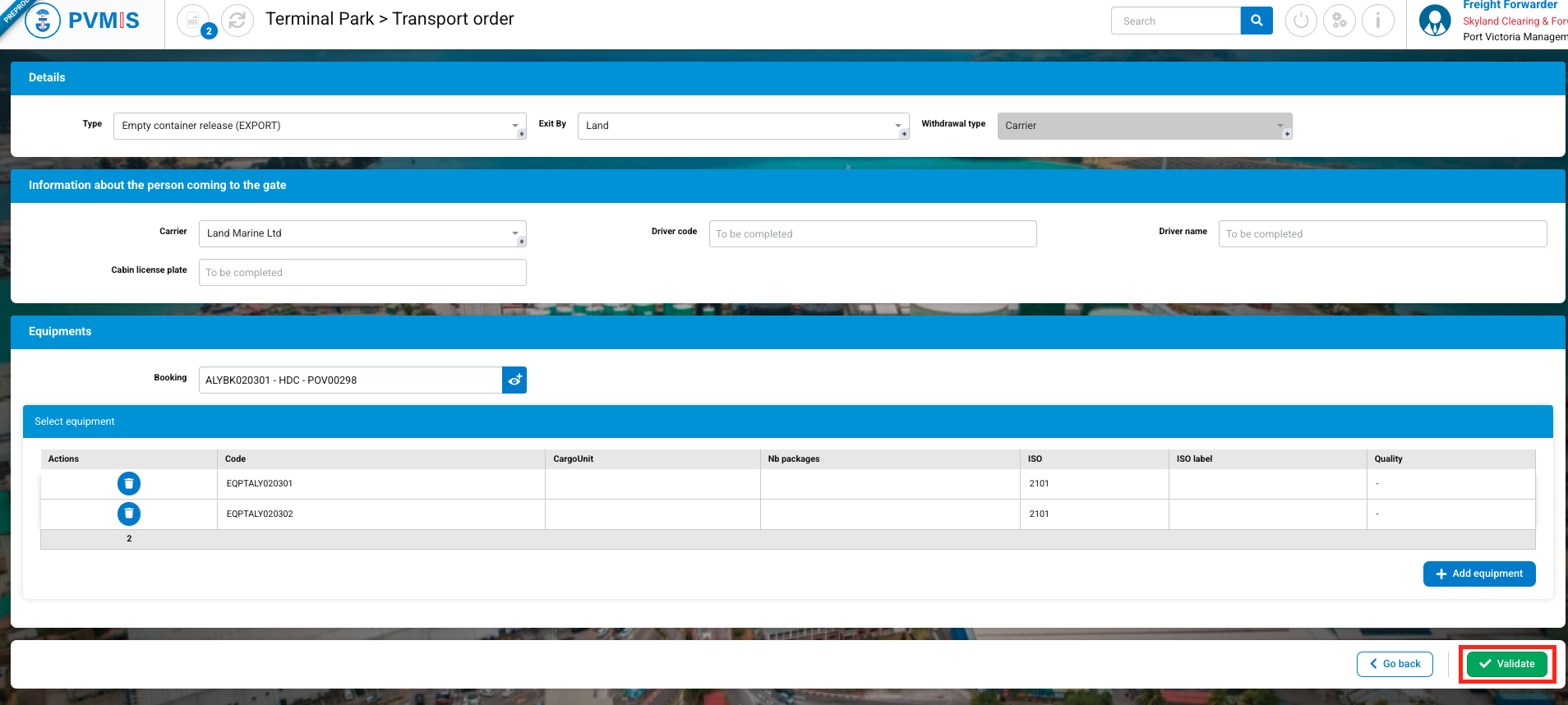Open the user profile avatar

pos(1435,21)
